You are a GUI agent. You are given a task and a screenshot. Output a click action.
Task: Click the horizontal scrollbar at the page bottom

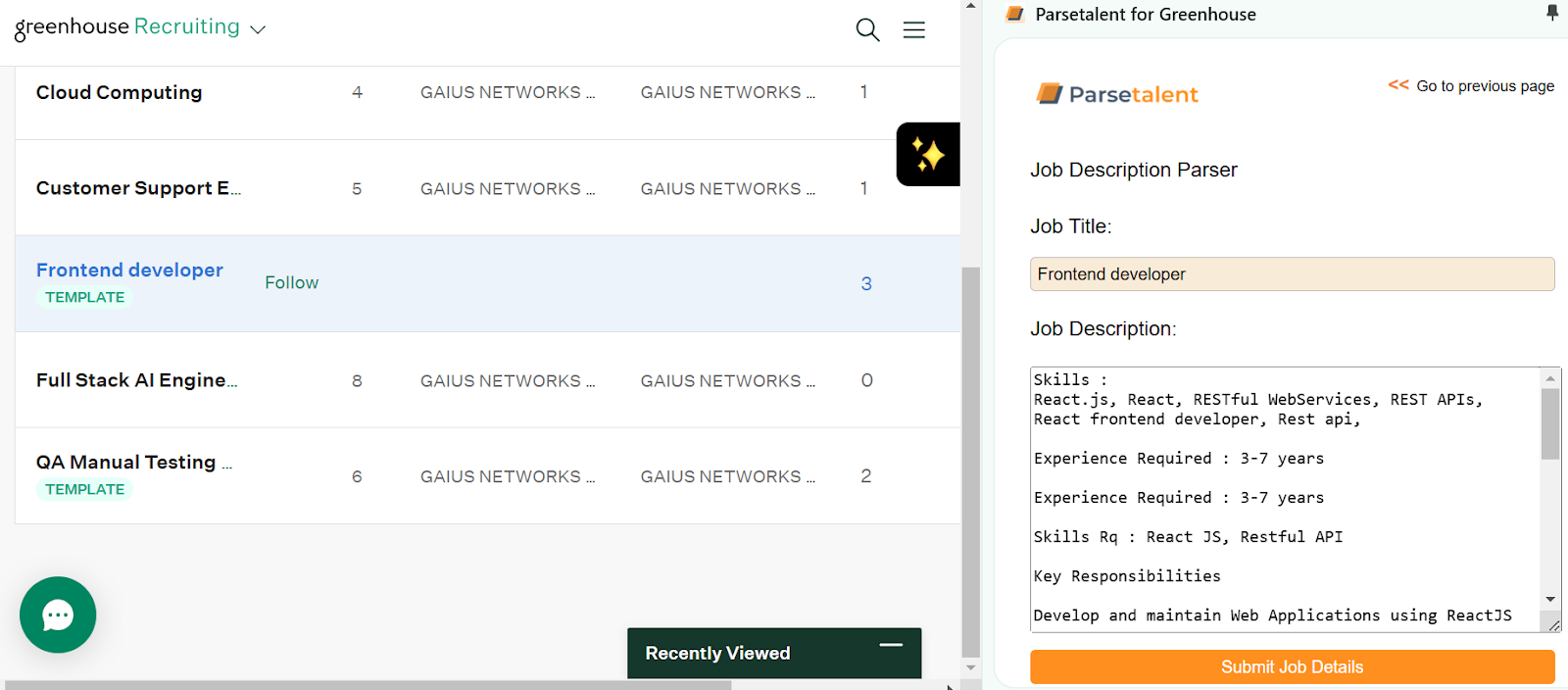[x=367, y=684]
